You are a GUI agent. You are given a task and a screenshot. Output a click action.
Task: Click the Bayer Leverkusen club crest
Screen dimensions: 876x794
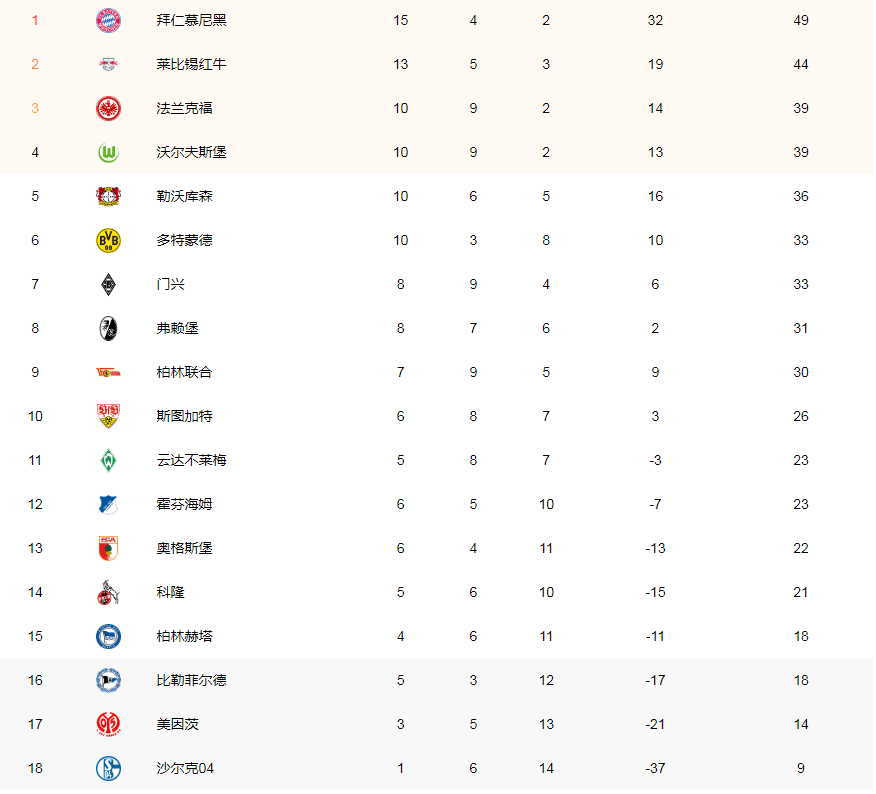tap(108, 196)
